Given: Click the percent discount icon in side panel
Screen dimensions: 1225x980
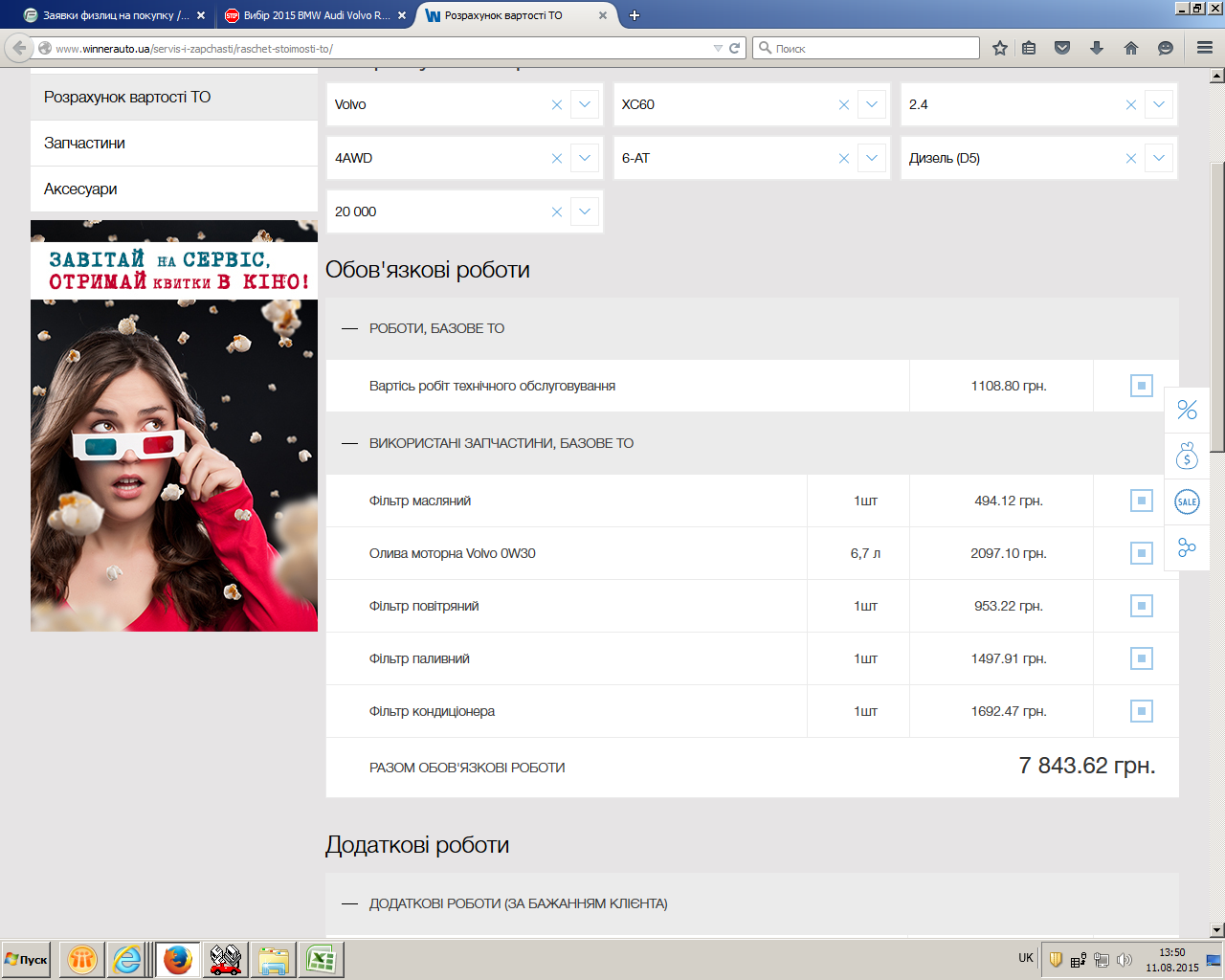Looking at the screenshot, I should click(x=1187, y=410).
